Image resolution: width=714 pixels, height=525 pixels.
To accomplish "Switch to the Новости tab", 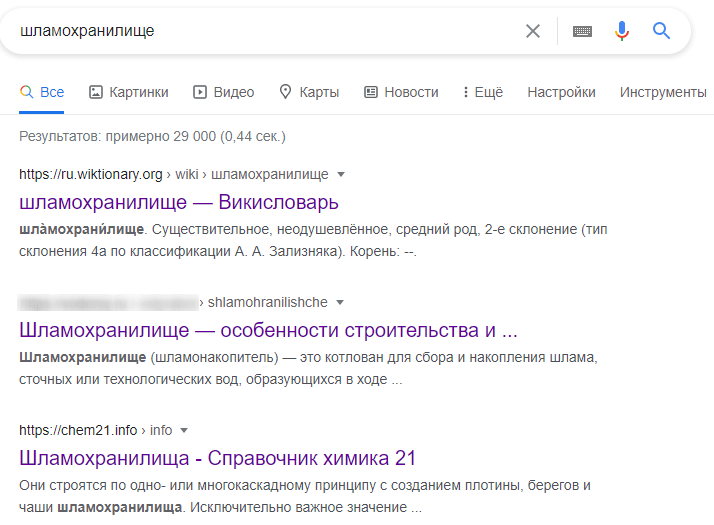I will click(401, 92).
